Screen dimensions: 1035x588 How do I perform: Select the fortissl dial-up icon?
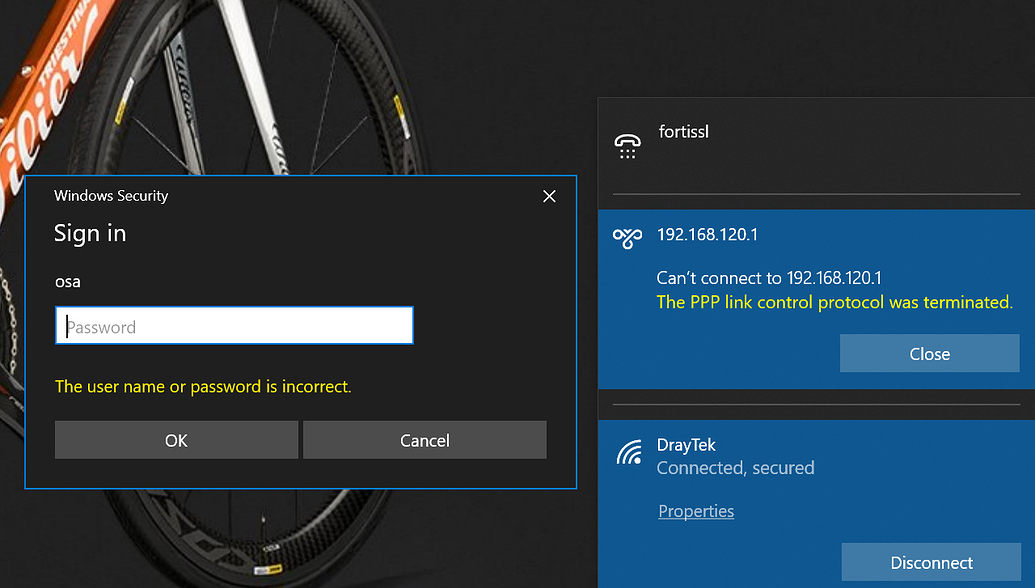pyautogui.click(x=627, y=146)
